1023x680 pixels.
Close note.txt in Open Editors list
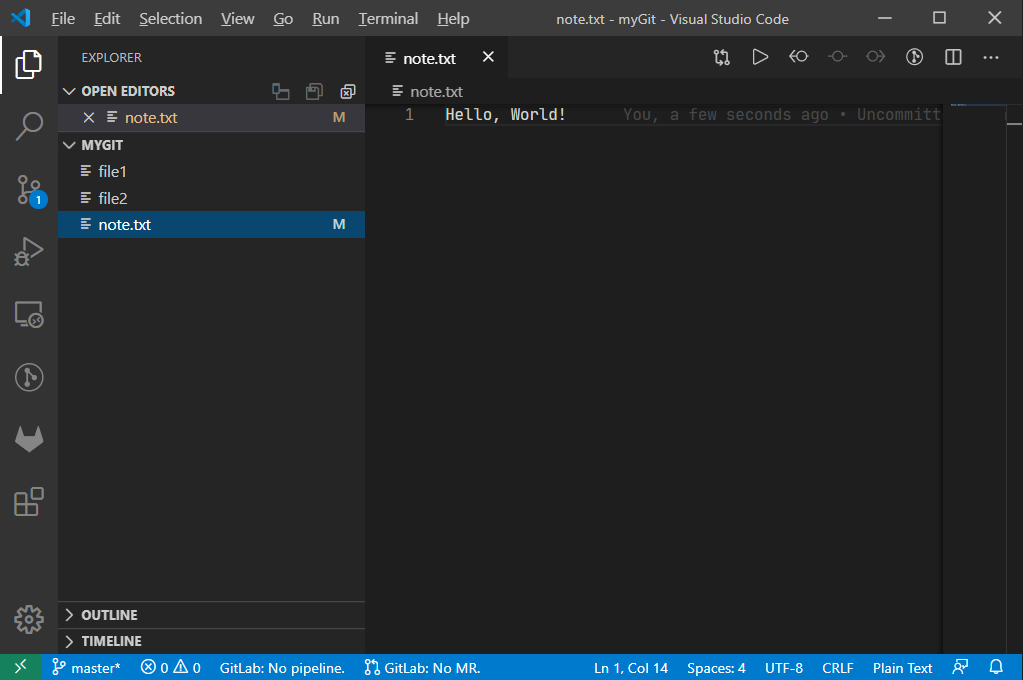point(89,117)
